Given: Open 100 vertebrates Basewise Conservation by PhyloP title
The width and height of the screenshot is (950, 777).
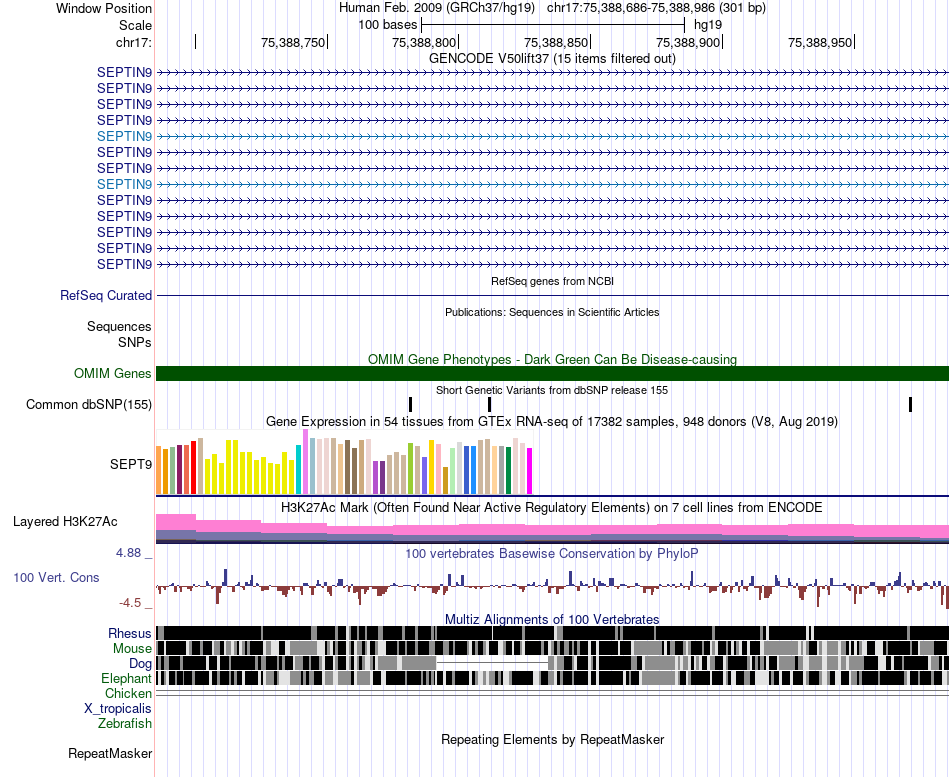Looking at the screenshot, I should (552, 553).
